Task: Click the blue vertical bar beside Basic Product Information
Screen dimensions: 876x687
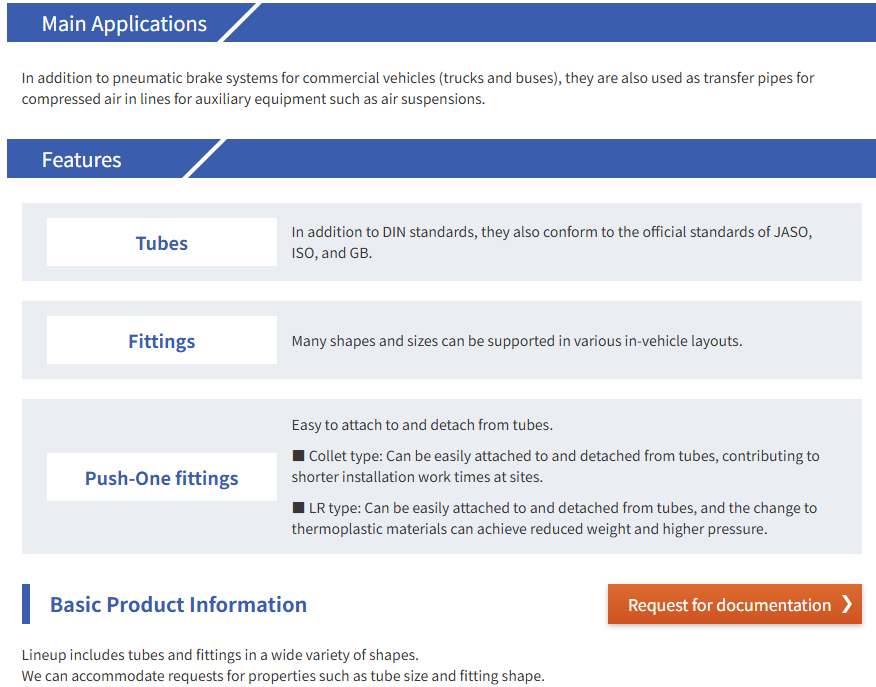Action: point(26,604)
